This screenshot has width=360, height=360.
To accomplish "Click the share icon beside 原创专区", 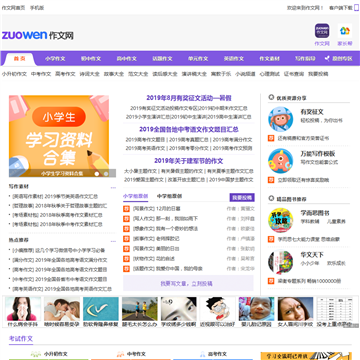I will point(327,59).
